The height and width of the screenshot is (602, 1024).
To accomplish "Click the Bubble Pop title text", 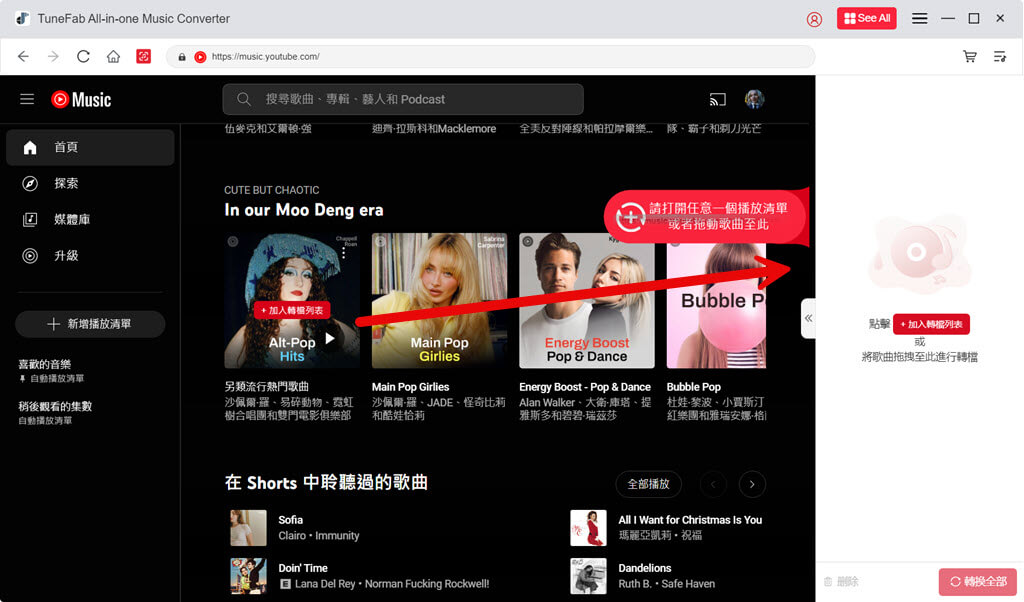I will [x=694, y=387].
